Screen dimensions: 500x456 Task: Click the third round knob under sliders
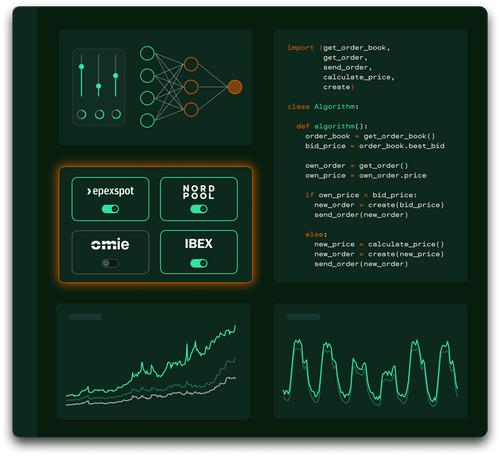pyautogui.click(x=116, y=114)
